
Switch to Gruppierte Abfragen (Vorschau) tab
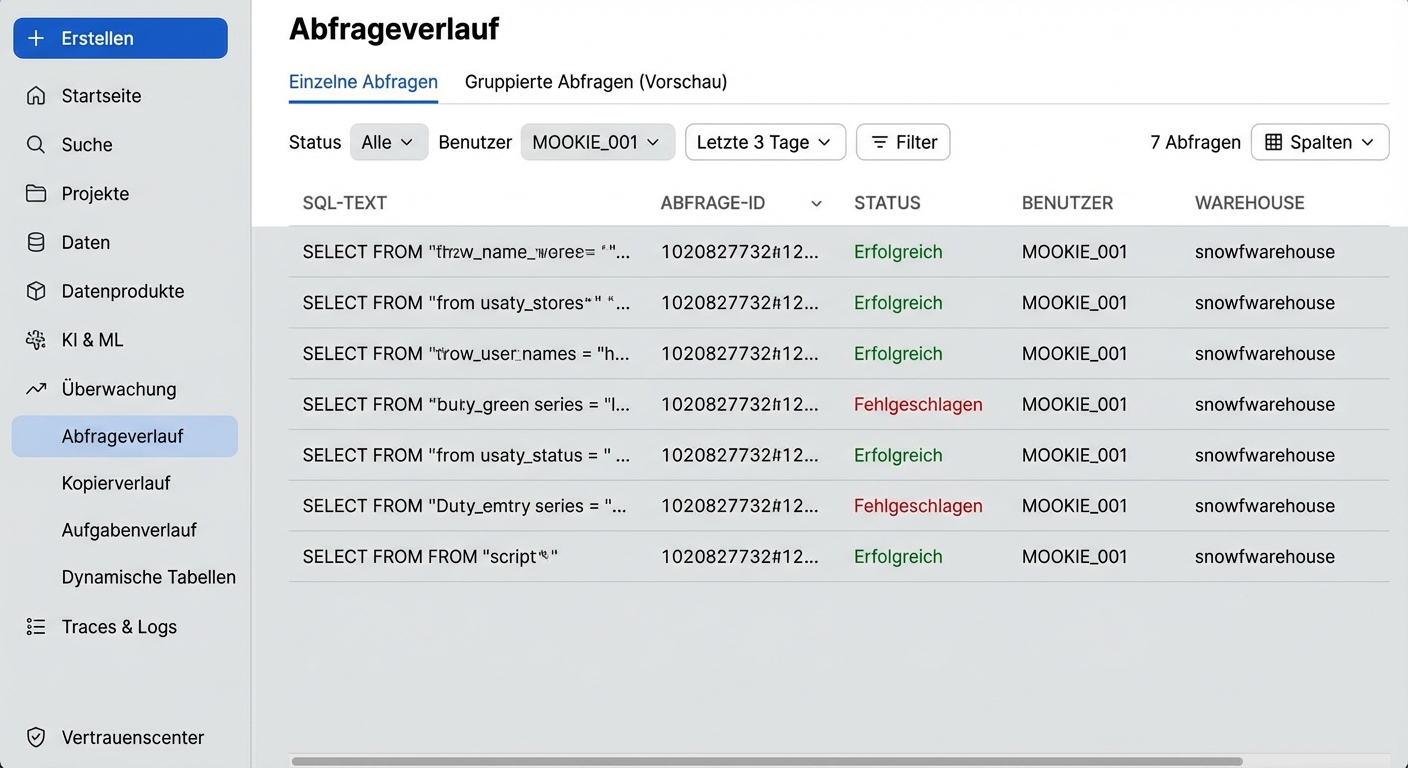pyautogui.click(x=596, y=82)
